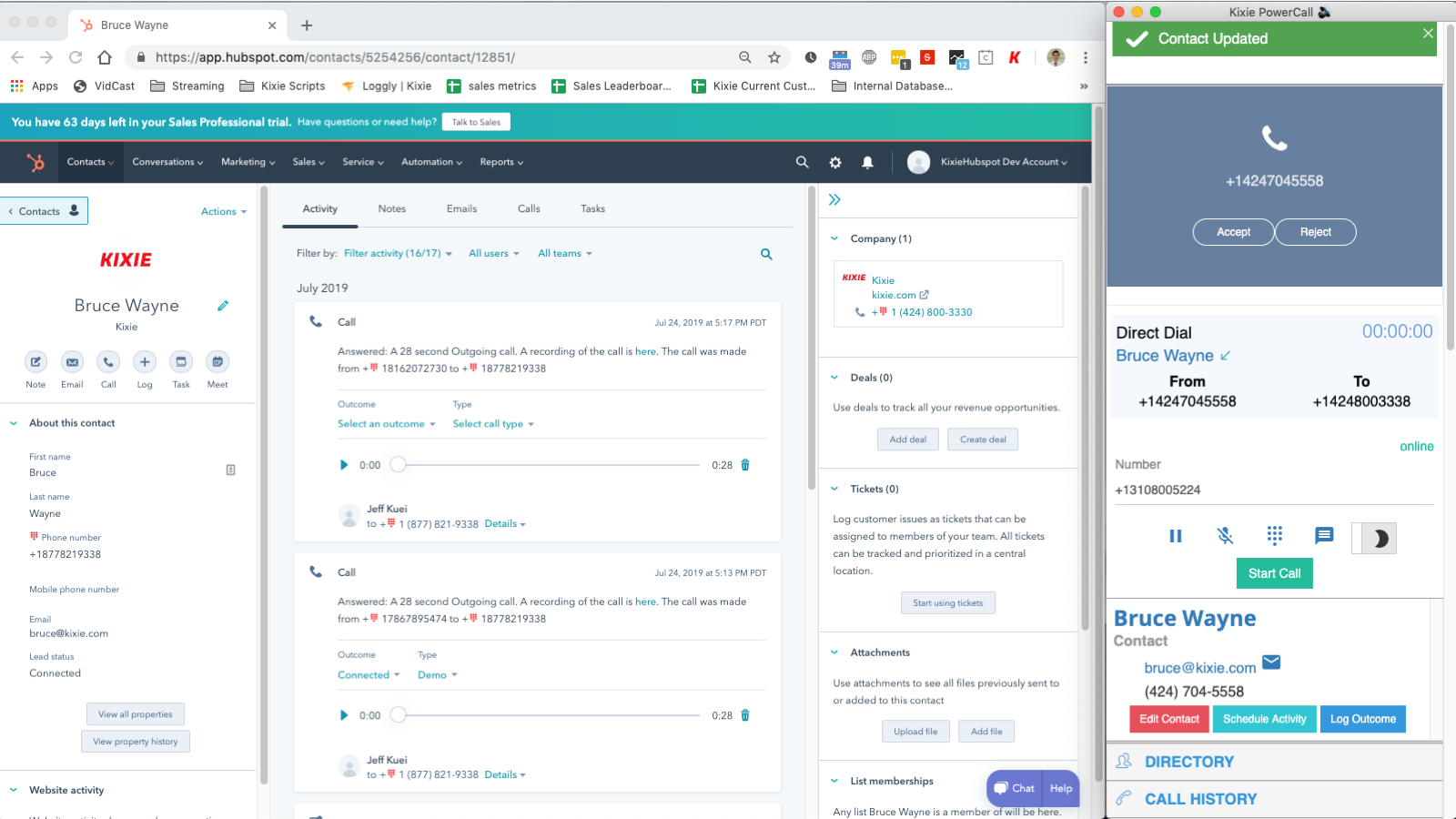The height and width of the screenshot is (819, 1456).
Task: Open HubSpot settings gear
Action: tap(834, 162)
